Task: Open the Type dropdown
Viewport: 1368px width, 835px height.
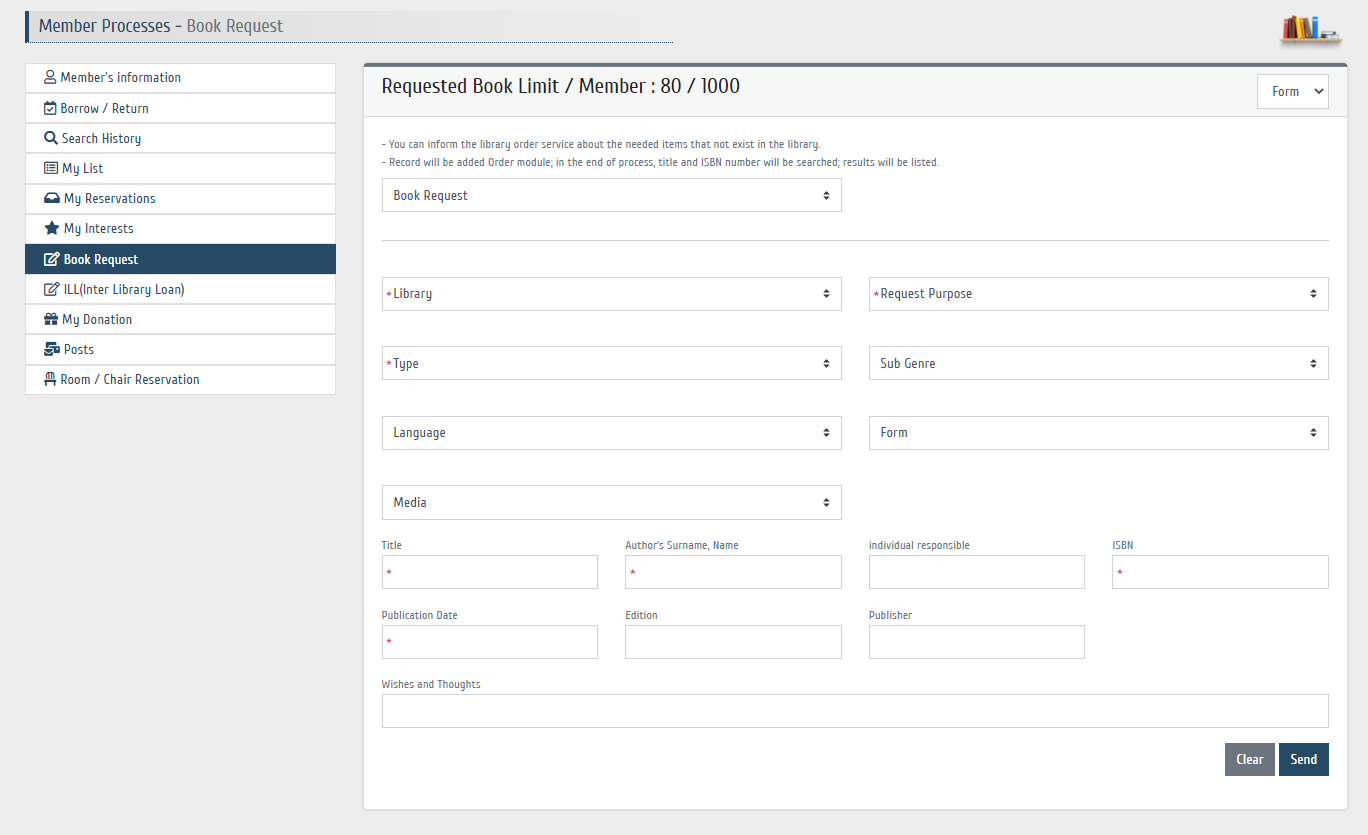Action: (x=611, y=363)
